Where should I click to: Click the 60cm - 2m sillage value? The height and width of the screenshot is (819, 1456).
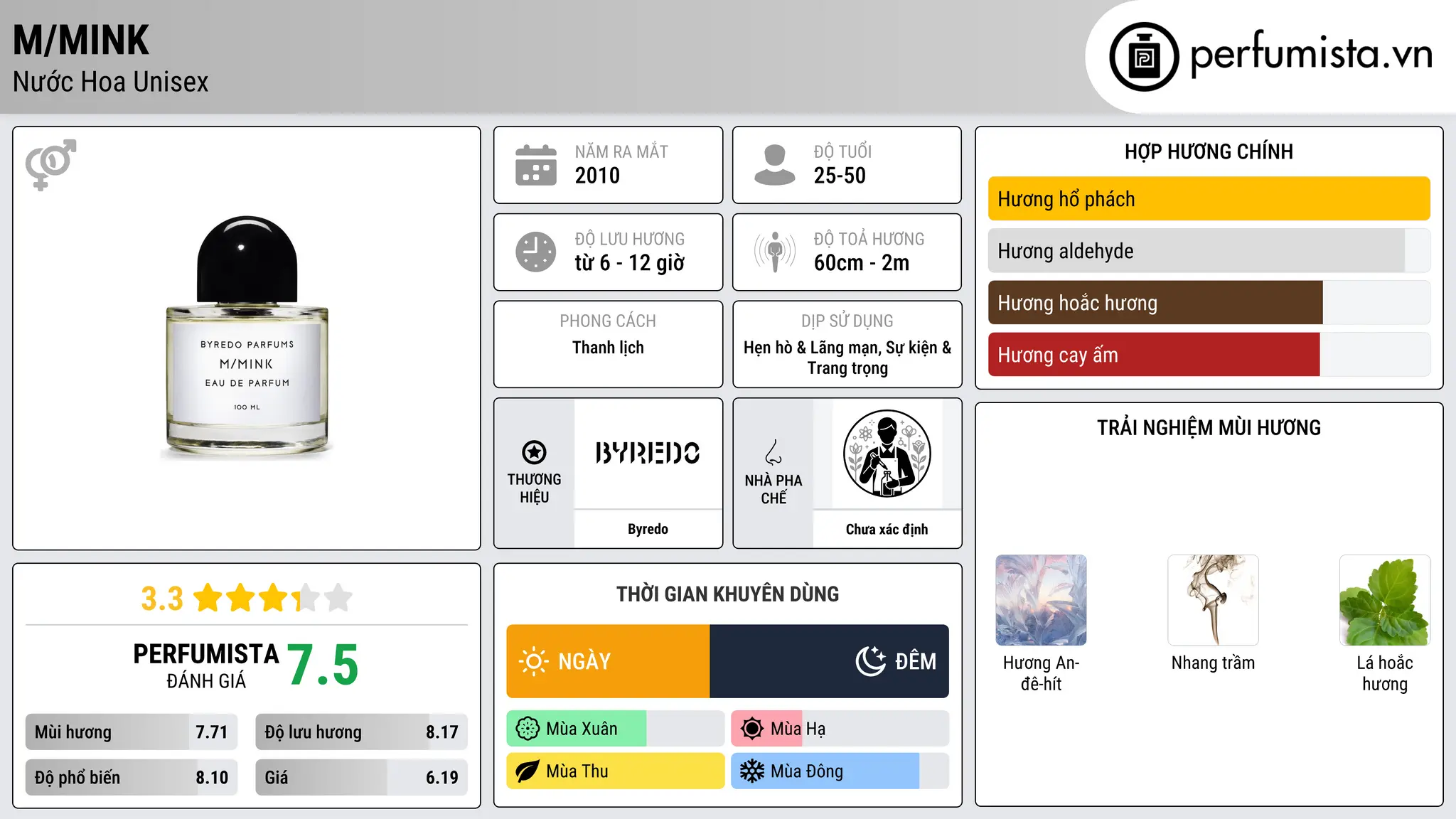(861, 263)
